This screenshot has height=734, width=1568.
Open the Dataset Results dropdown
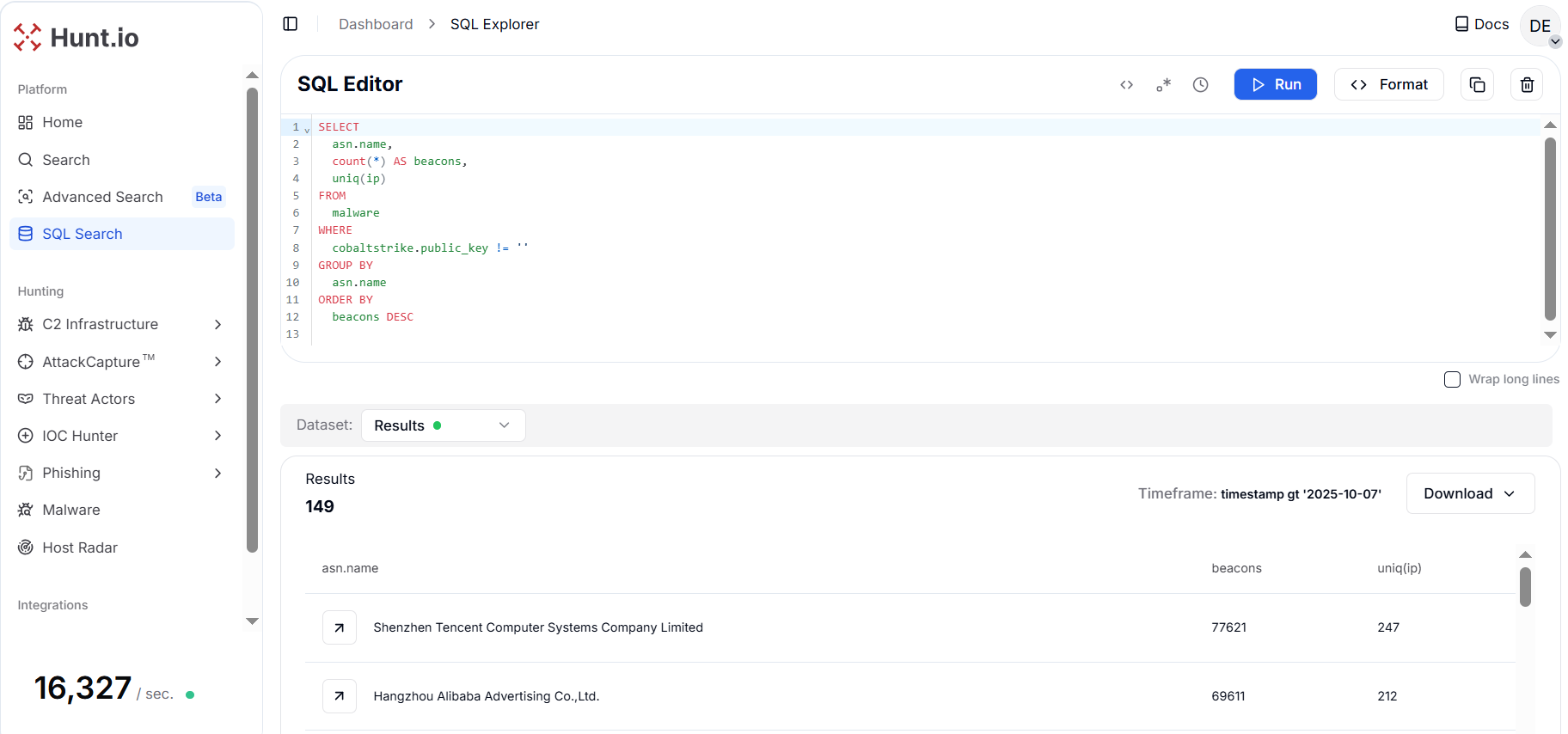pos(443,425)
